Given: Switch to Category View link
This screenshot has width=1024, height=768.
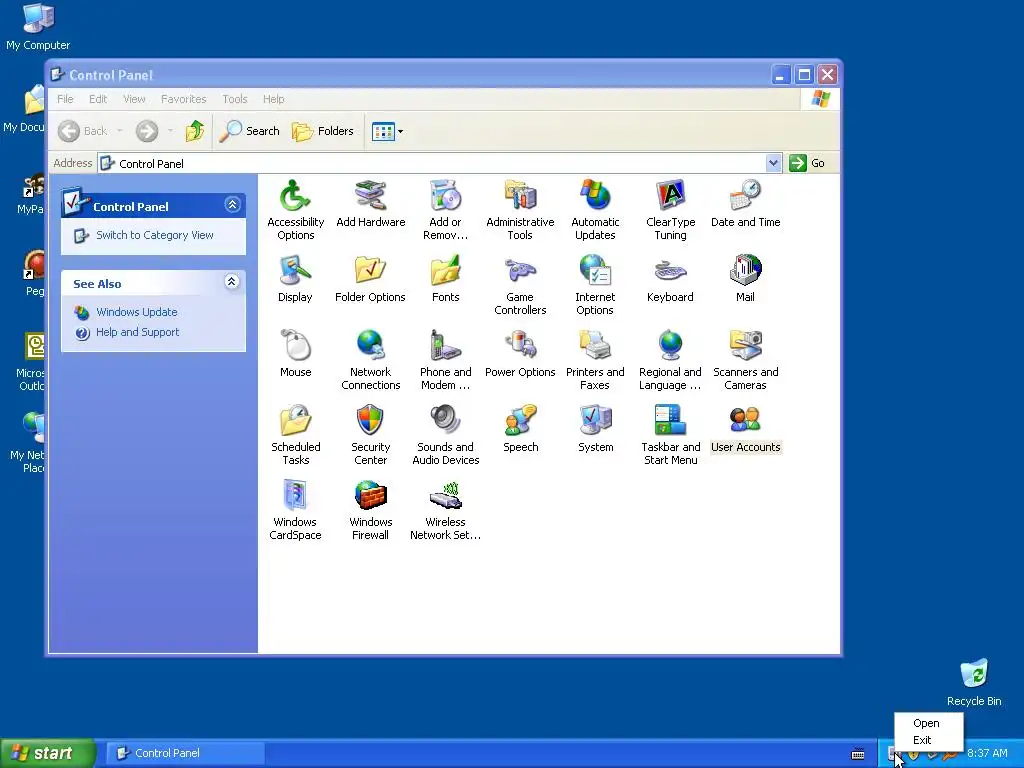Looking at the screenshot, I should point(155,235).
